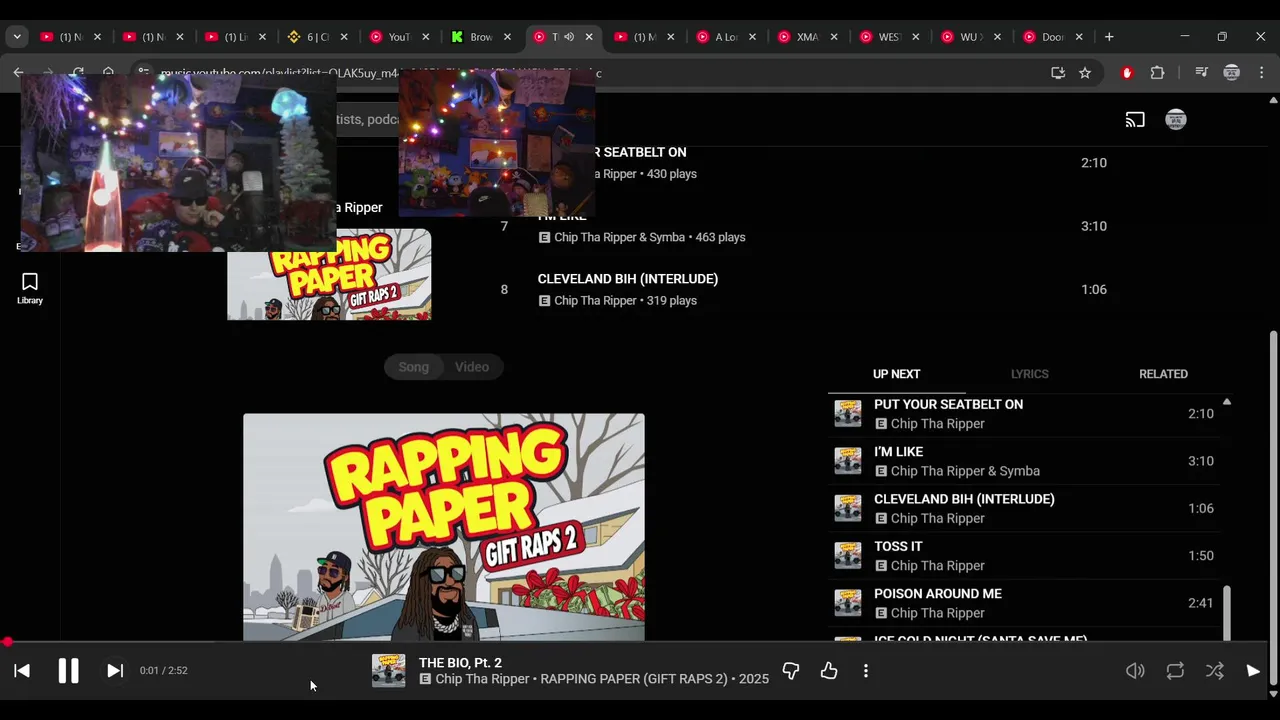This screenshot has height=720, width=1280.
Task: Open Chrome profile avatar in the toolbar
Action: tap(1232, 73)
